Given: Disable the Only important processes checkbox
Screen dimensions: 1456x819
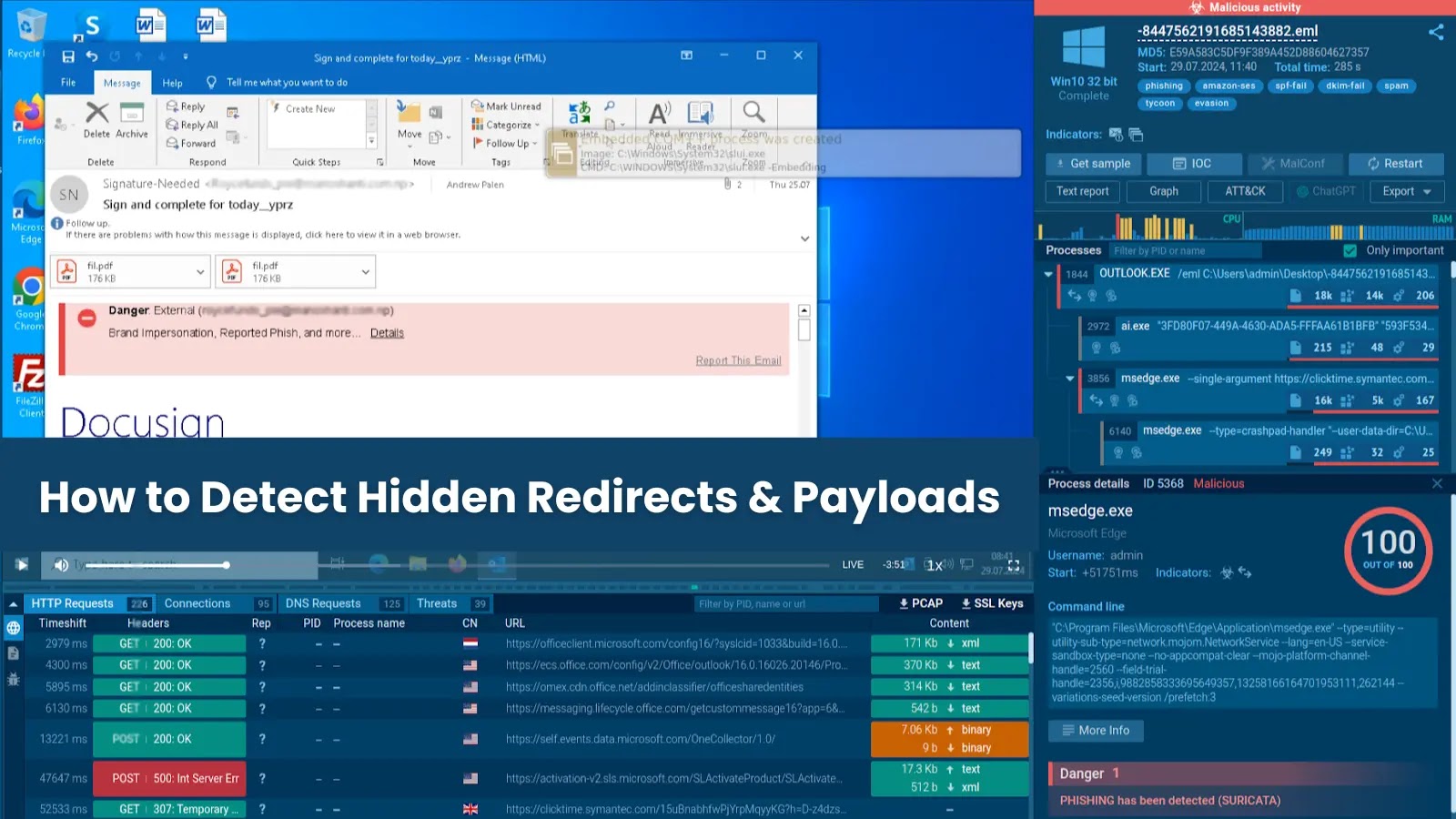Looking at the screenshot, I should (1349, 249).
